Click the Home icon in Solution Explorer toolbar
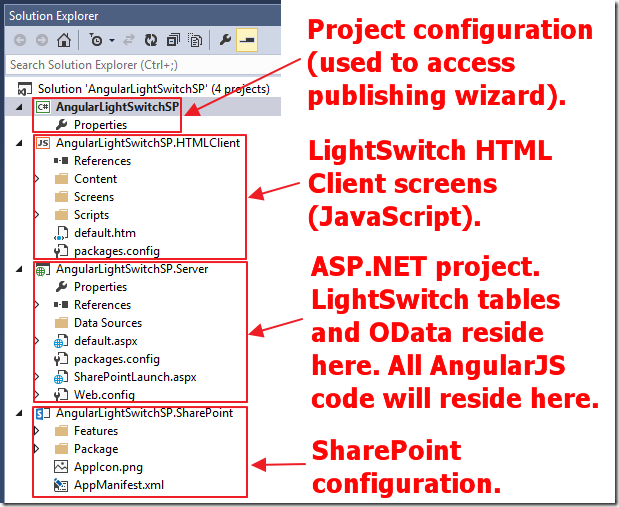 click(64, 40)
